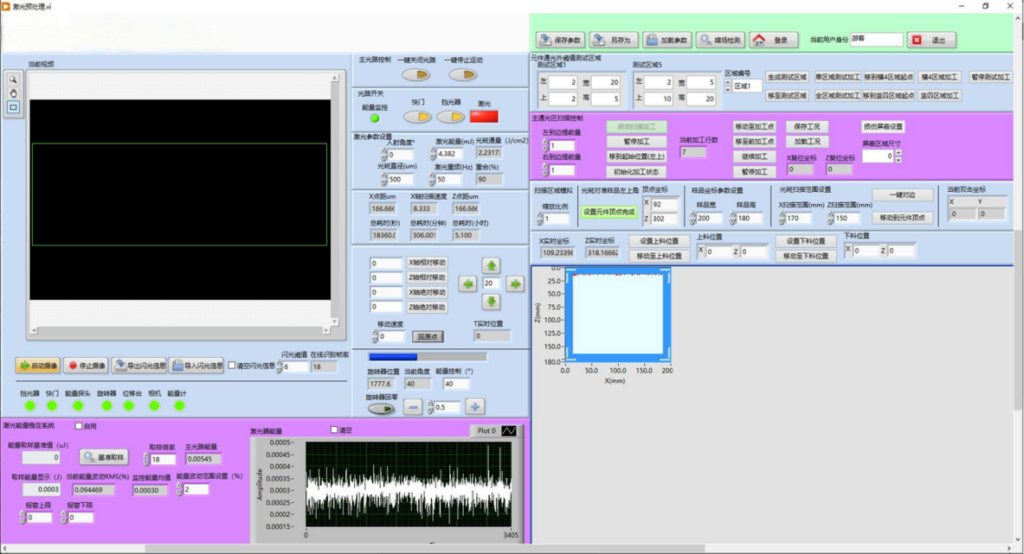This screenshot has width=1024, height=554.
Task: Click the green up arrow jog button
Action: (491, 265)
